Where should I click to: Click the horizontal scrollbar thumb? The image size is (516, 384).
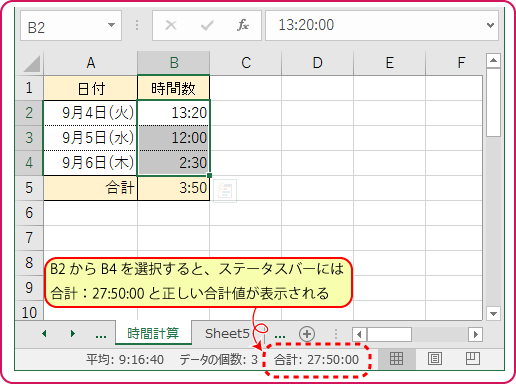click(x=389, y=334)
